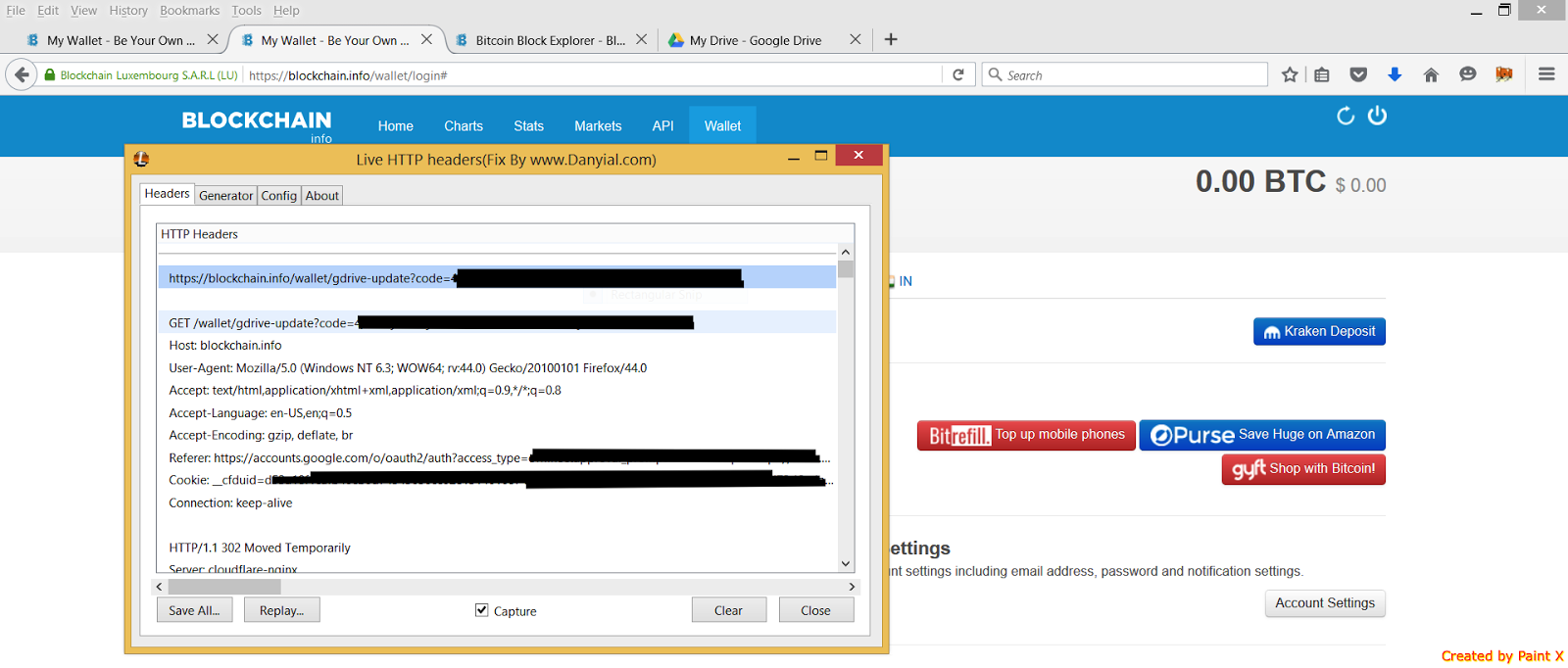Screen dimensions: 1568x668
Task: Click the 0.00 BTC balance text
Action: [x=1260, y=181]
